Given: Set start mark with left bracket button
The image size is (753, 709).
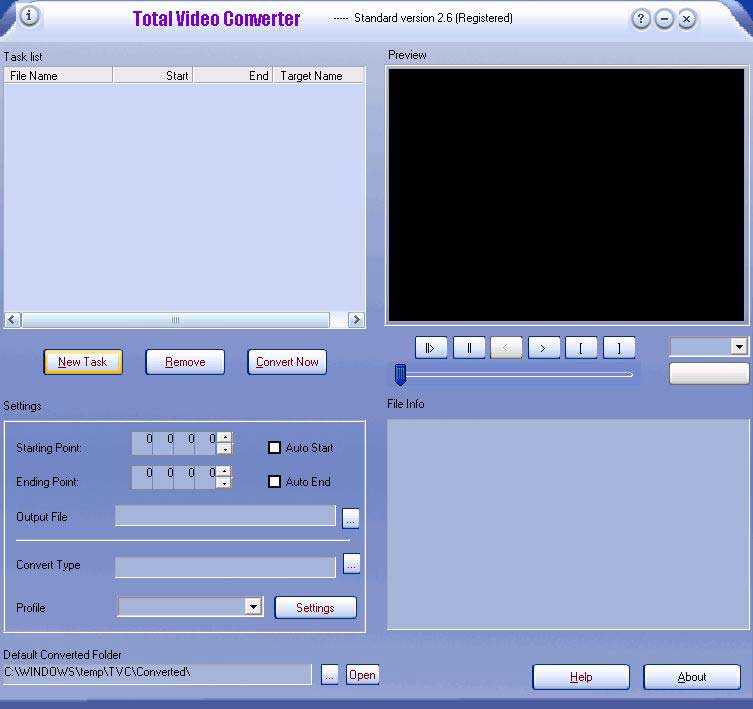Looking at the screenshot, I should 581,348.
